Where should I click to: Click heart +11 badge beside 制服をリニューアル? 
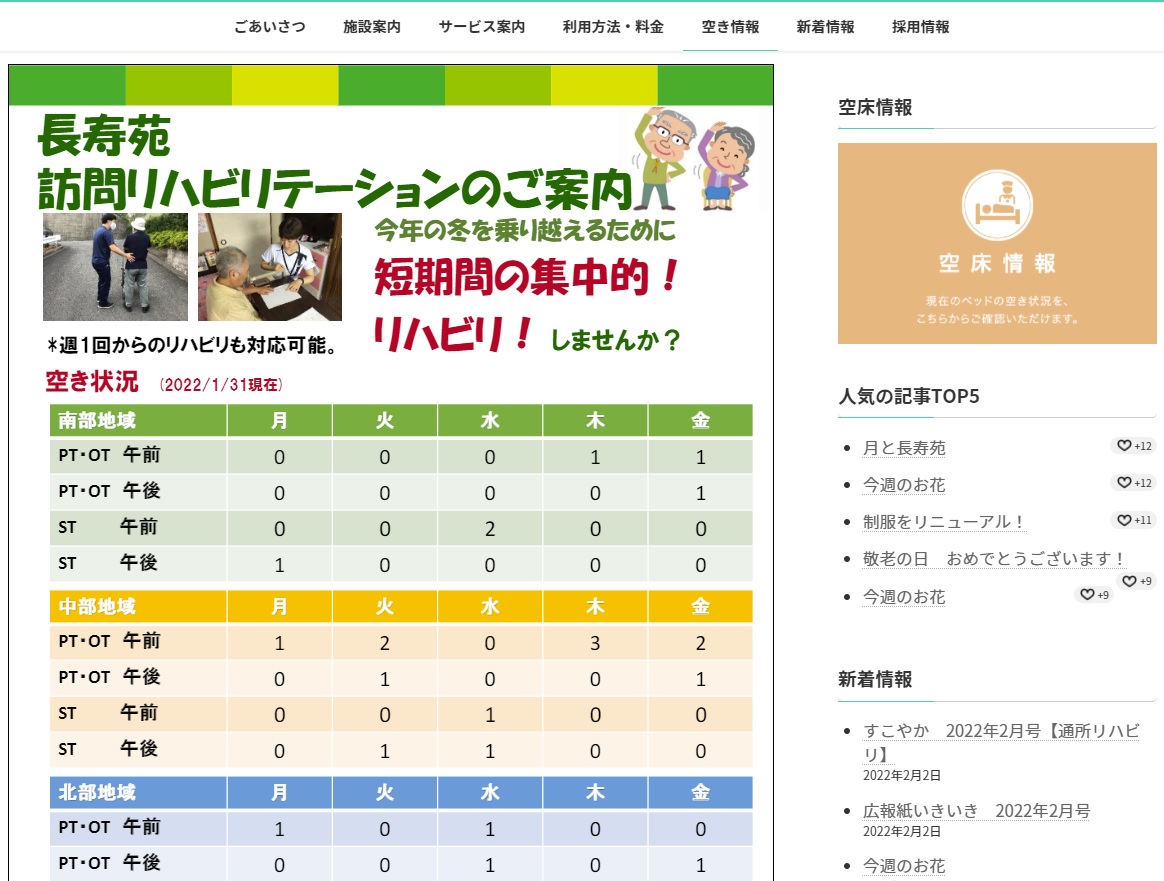click(1133, 520)
